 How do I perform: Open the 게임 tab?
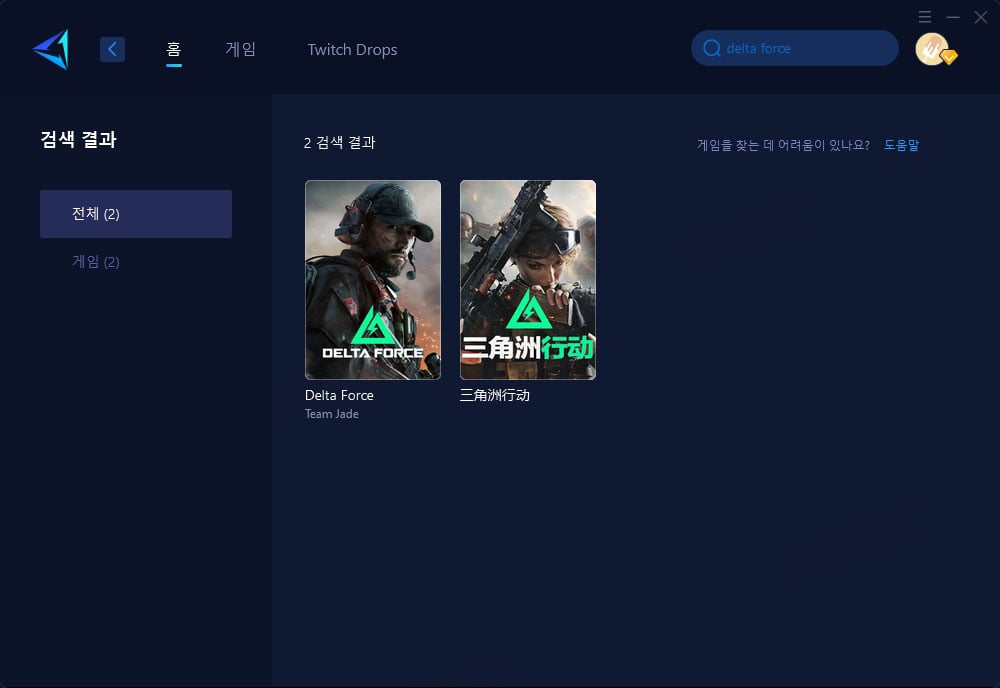coord(240,49)
